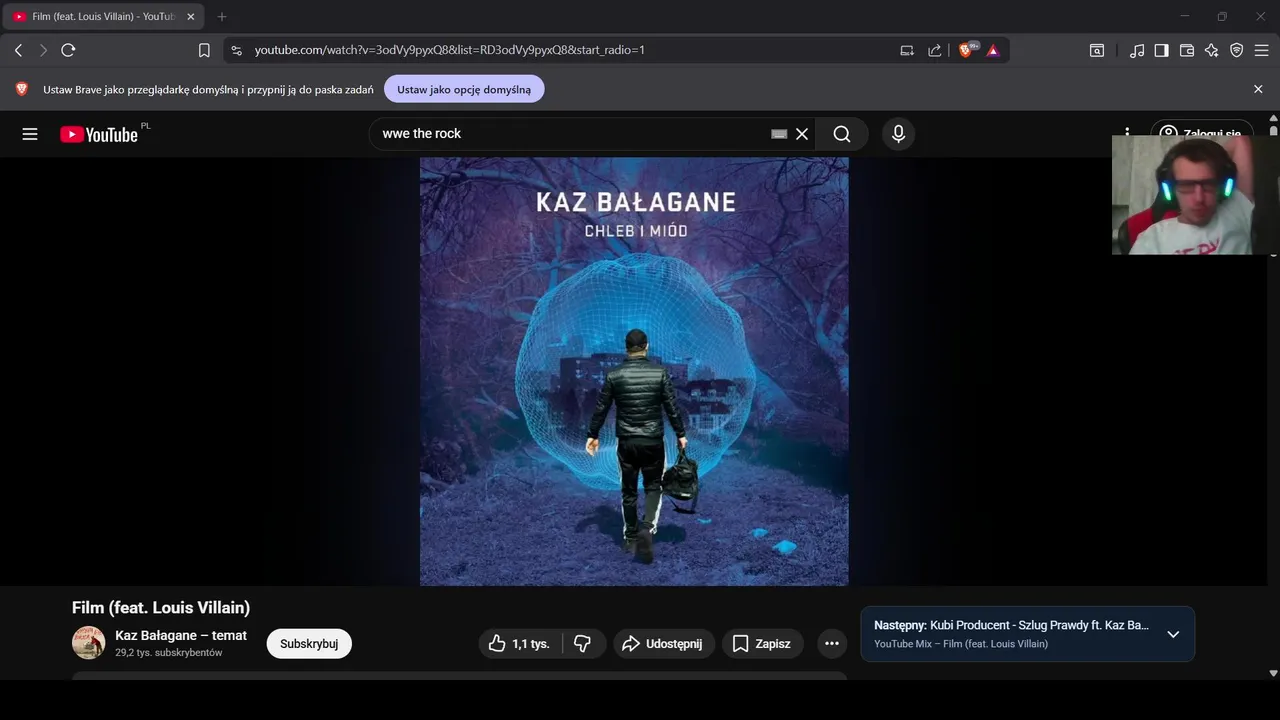This screenshot has width=1280, height=720.
Task: Click '29,2 tys. subskrybentów' text
Action: (168, 653)
